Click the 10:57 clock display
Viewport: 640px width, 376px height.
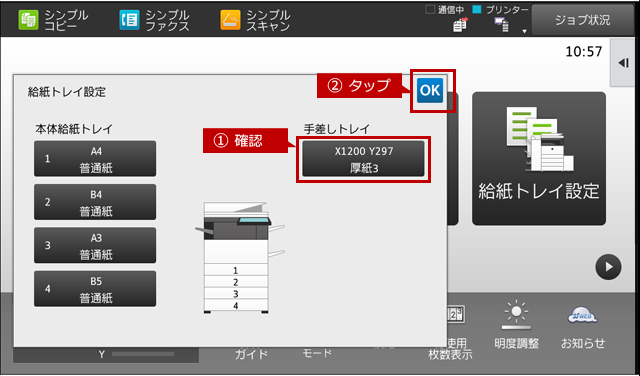coord(583,51)
